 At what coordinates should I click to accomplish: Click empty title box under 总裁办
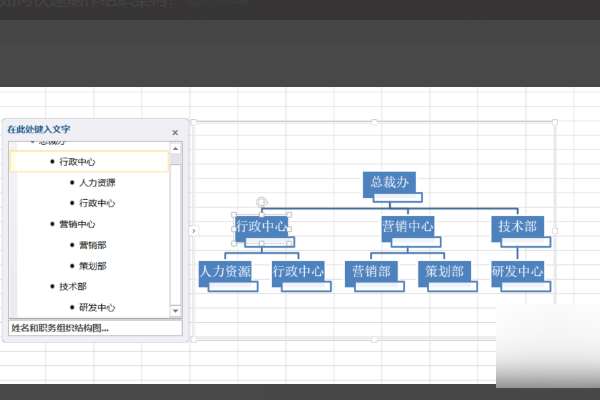coord(398,198)
